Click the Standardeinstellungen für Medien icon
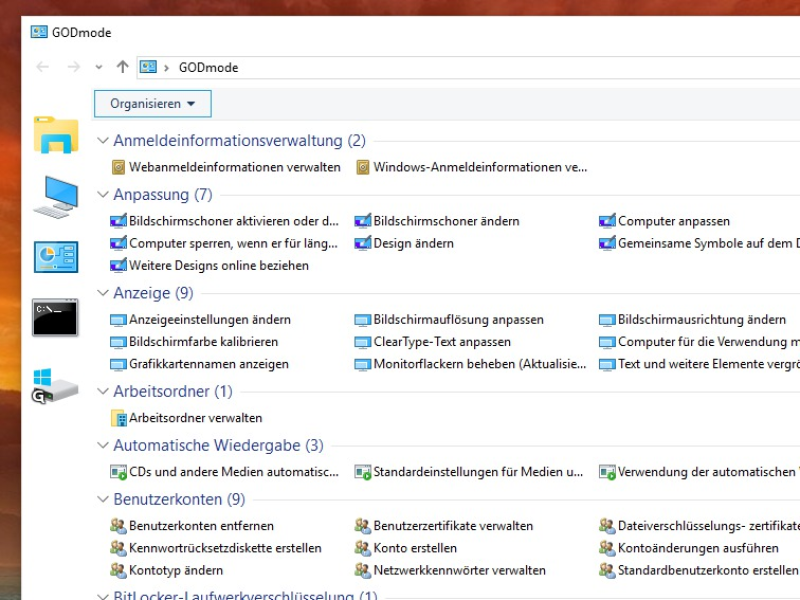The height and width of the screenshot is (600, 800). [363, 472]
